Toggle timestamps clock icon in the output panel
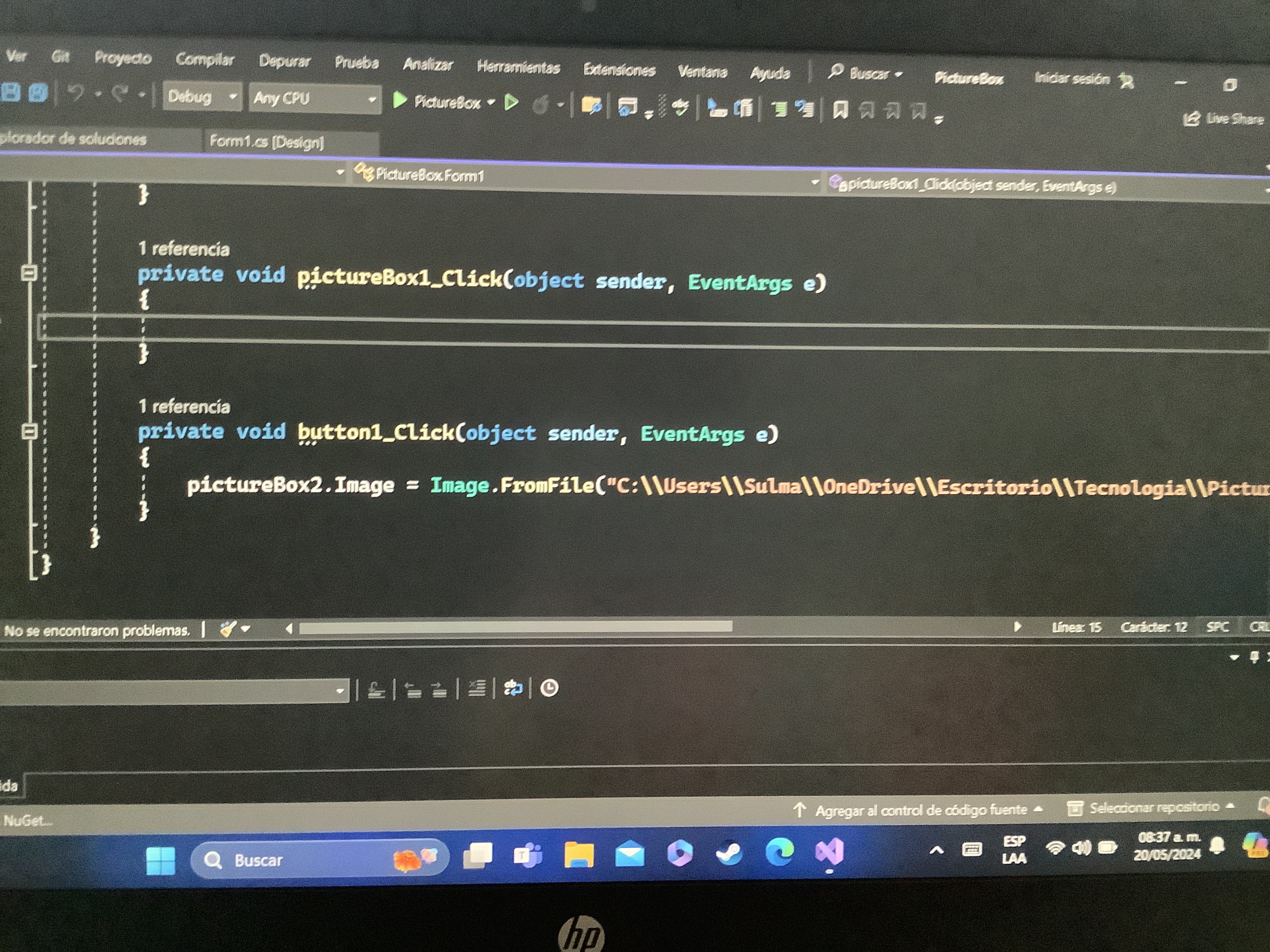Viewport: 1270px width, 952px height. click(549, 688)
